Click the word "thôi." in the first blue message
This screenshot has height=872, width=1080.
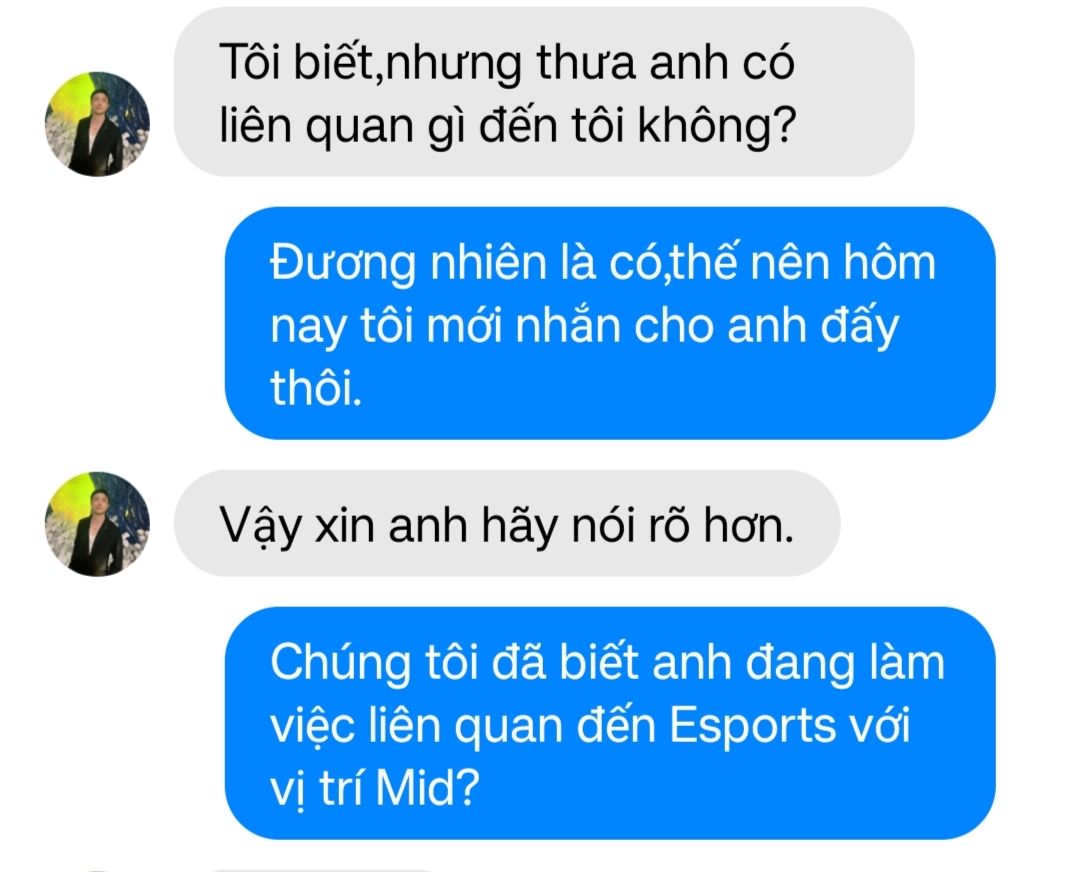click(316, 387)
